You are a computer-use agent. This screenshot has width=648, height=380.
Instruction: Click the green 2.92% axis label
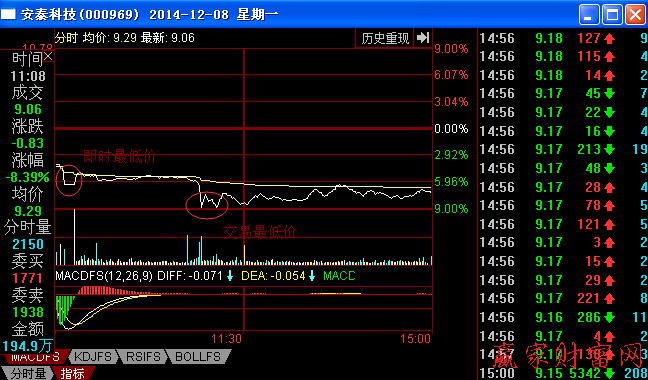point(451,155)
